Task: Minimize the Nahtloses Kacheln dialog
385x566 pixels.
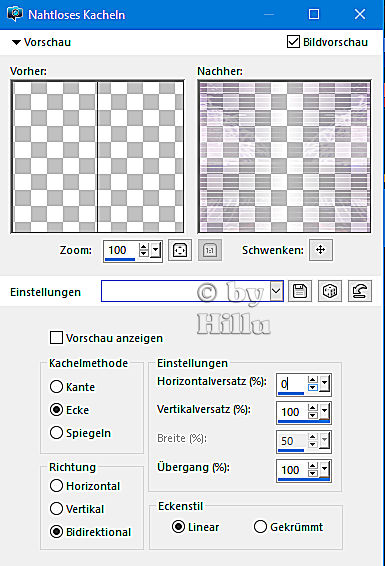Action: (269, 14)
